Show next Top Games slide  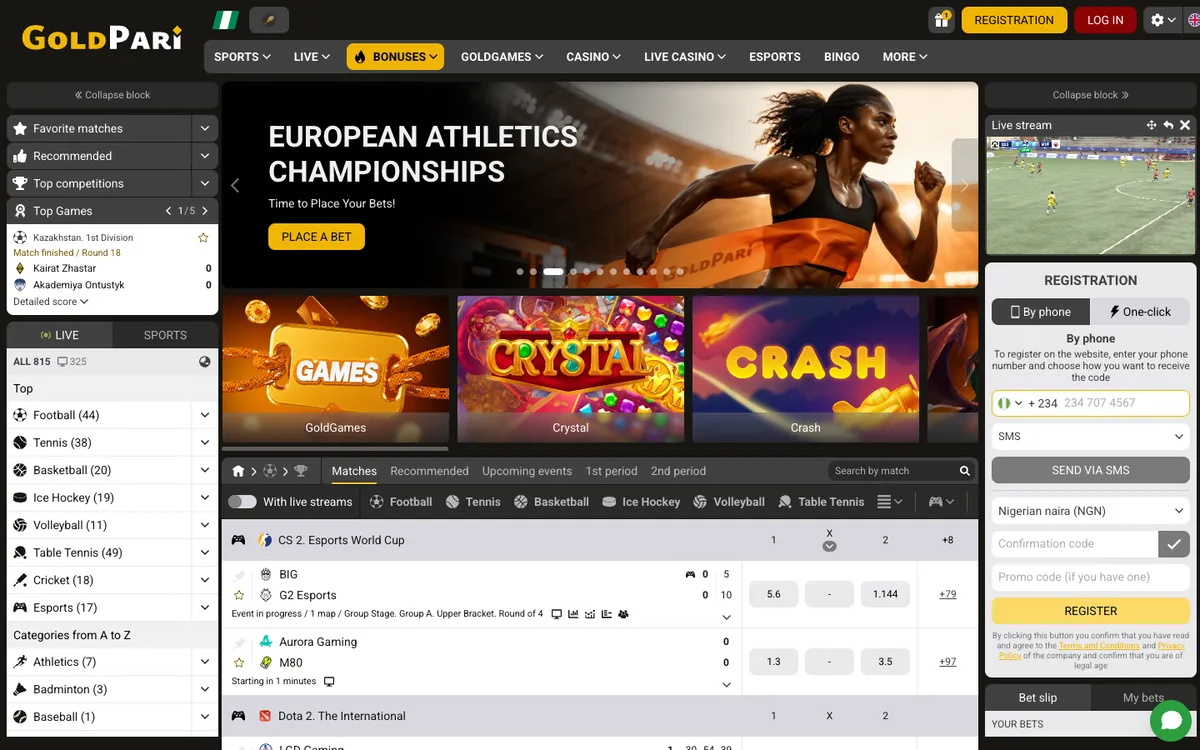(205, 211)
